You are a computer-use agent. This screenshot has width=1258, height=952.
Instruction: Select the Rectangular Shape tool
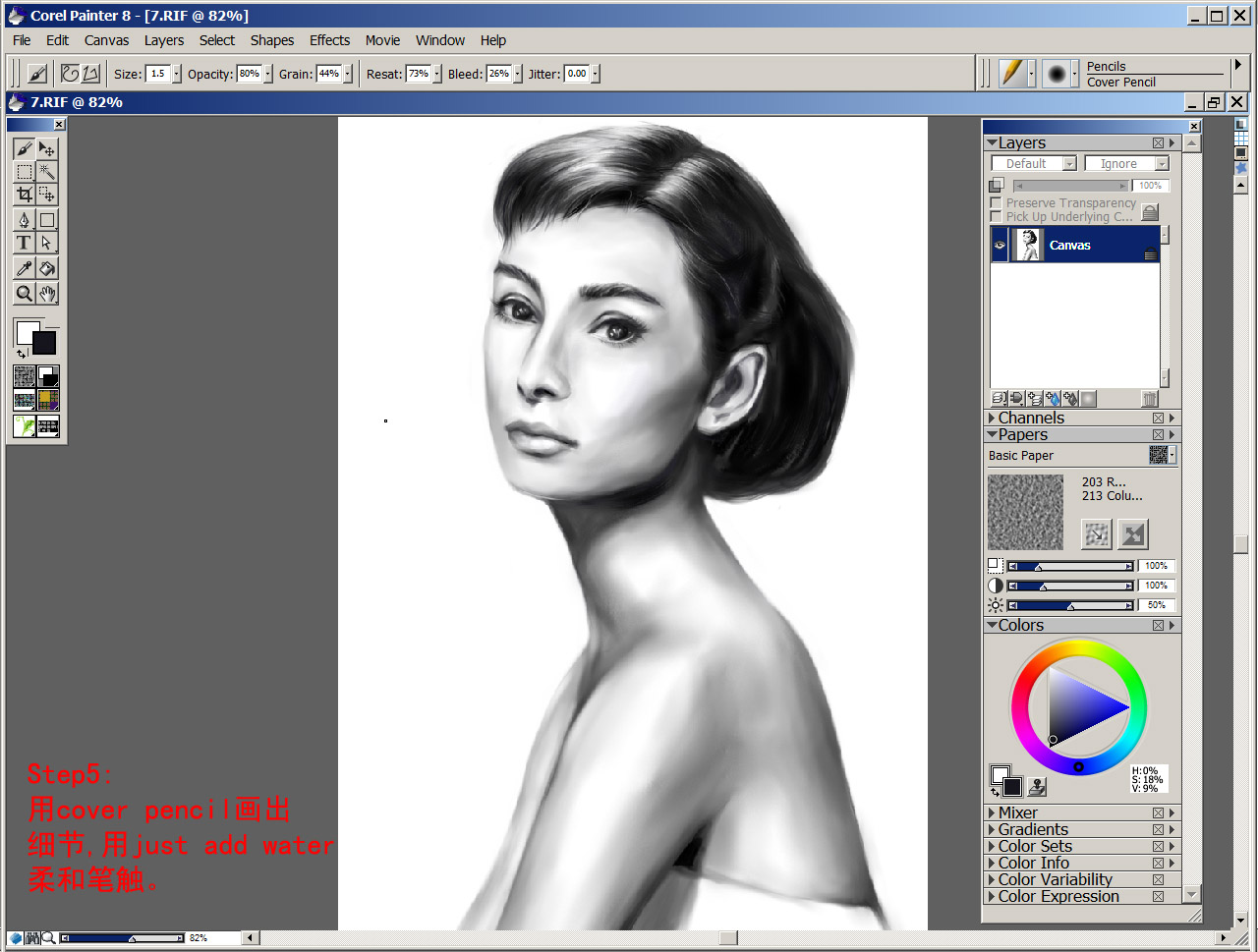point(47,220)
